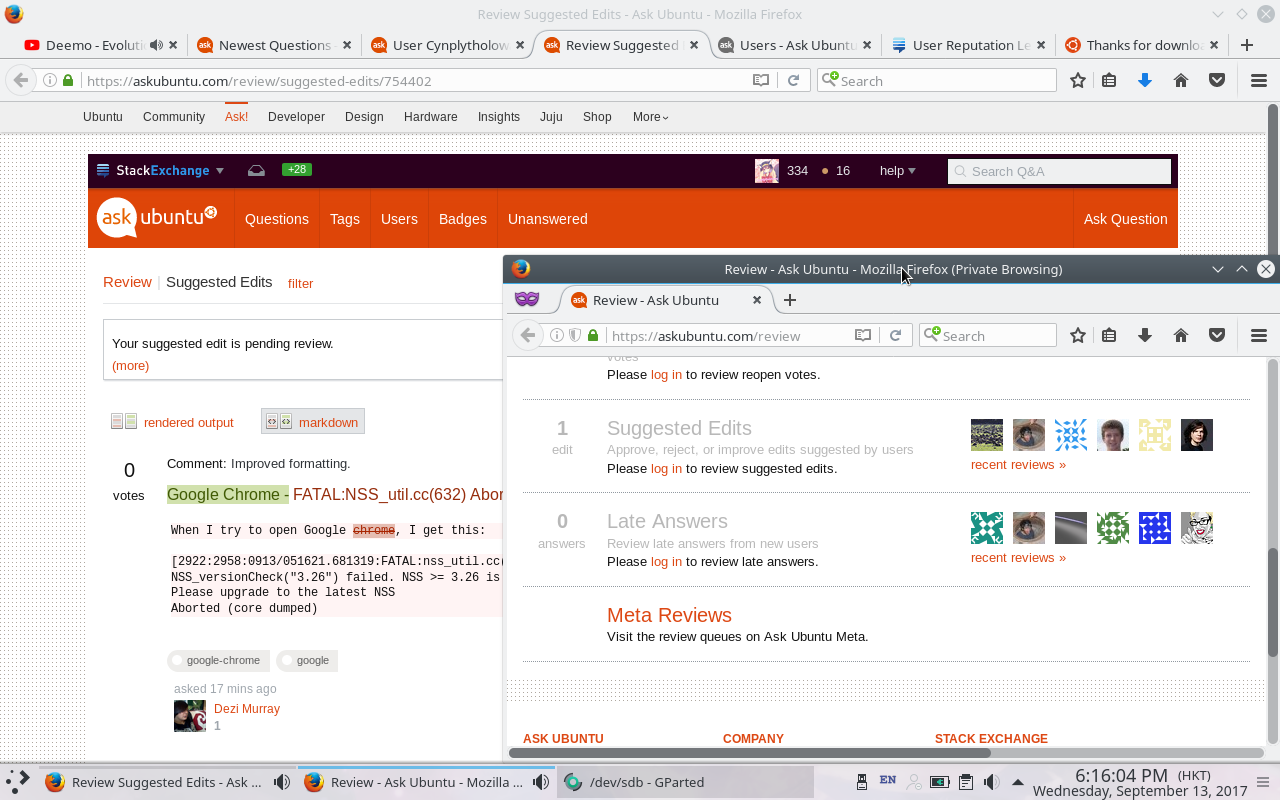Switch view to rendered output
1280x800 pixels.
(172, 422)
